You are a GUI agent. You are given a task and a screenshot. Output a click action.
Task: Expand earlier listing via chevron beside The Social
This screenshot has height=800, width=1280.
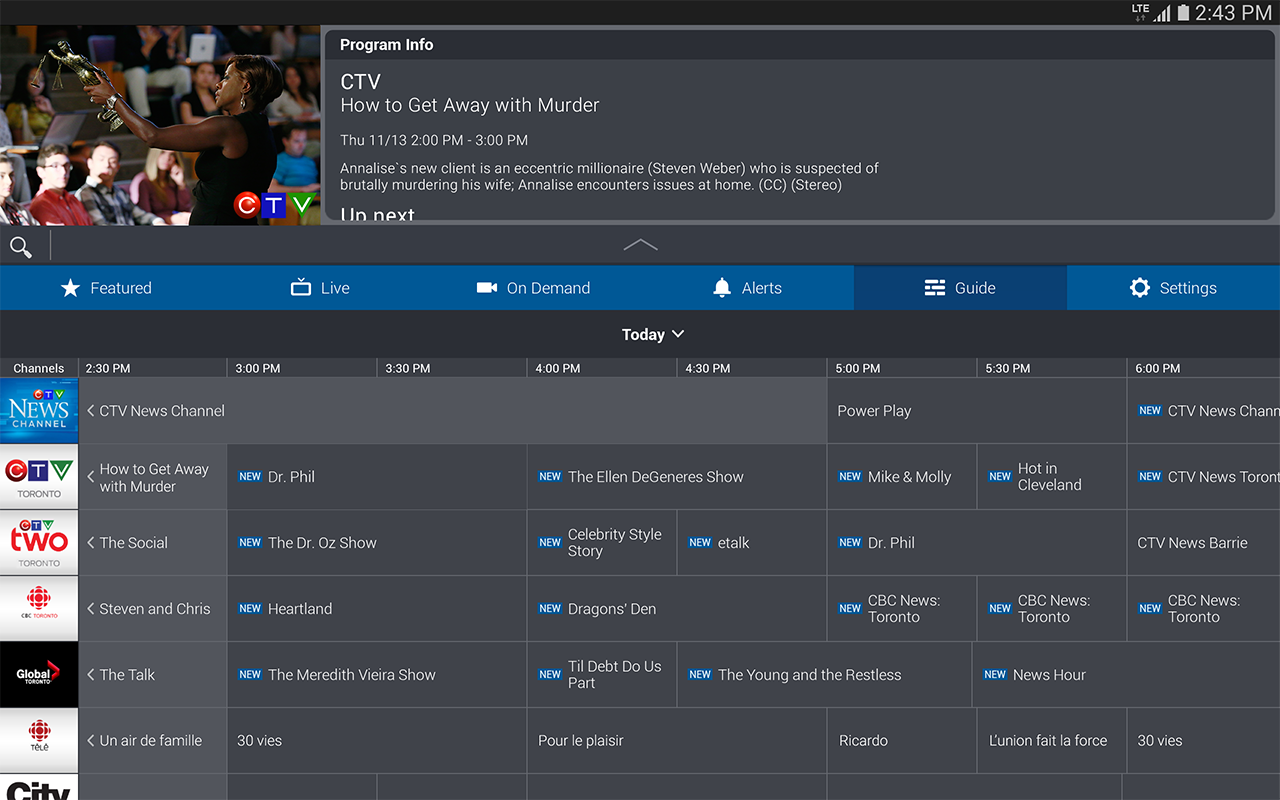coord(91,542)
